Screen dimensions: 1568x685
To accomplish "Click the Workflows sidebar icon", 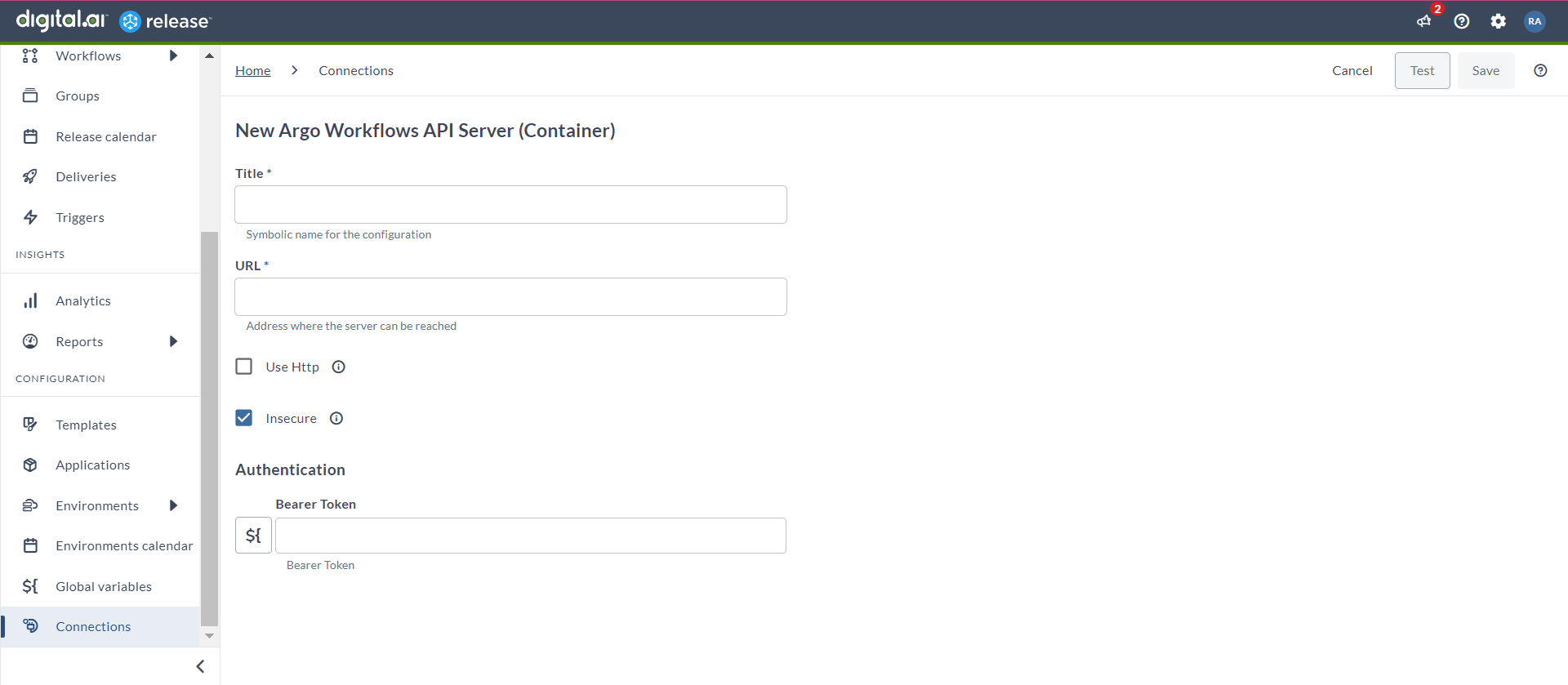I will tap(30, 56).
